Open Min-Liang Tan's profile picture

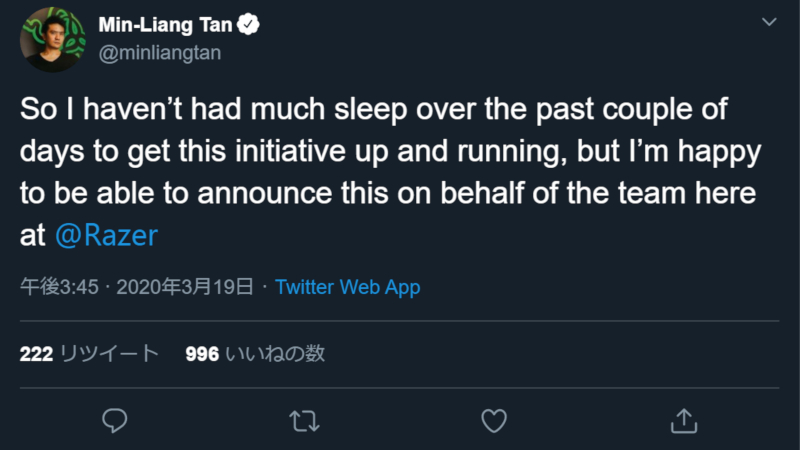[49, 39]
